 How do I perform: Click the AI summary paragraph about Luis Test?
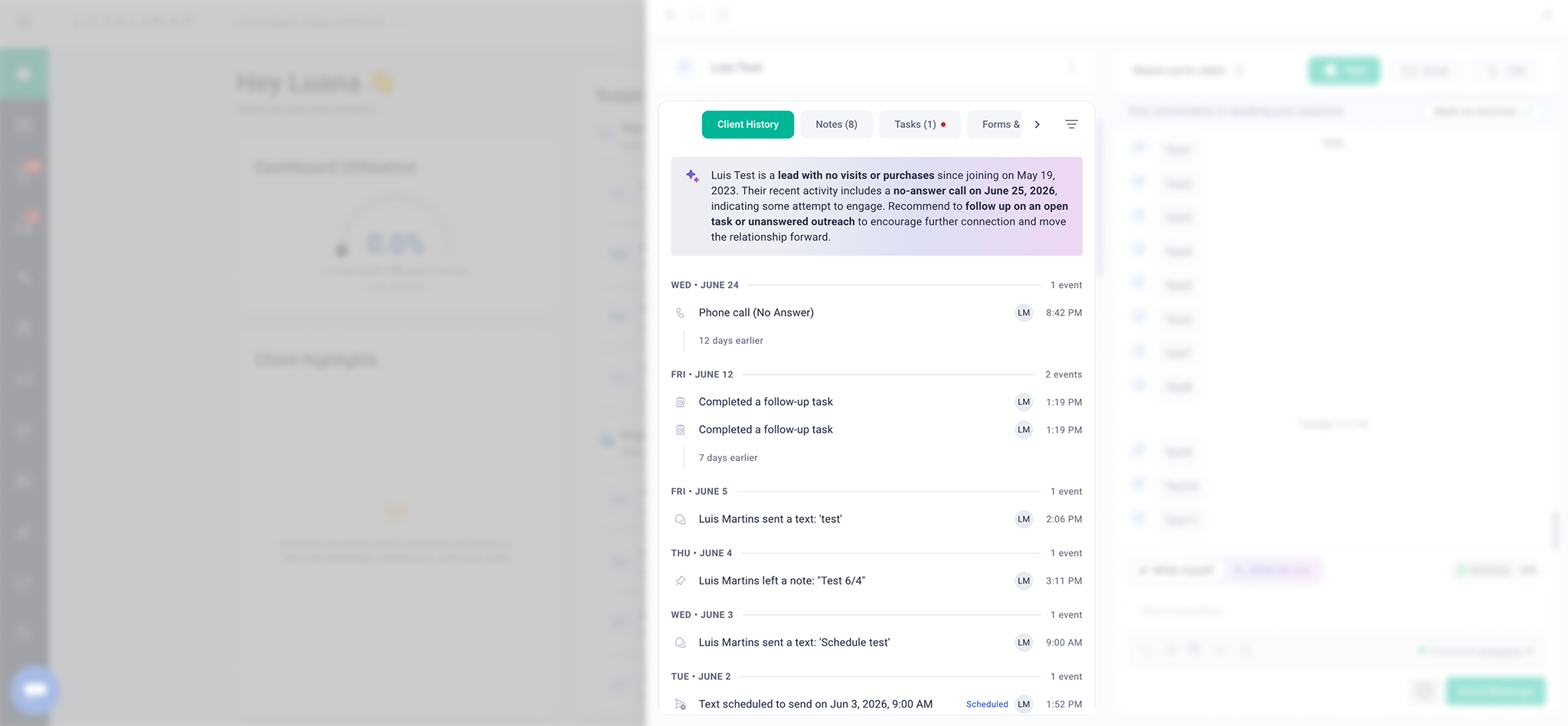coord(890,206)
